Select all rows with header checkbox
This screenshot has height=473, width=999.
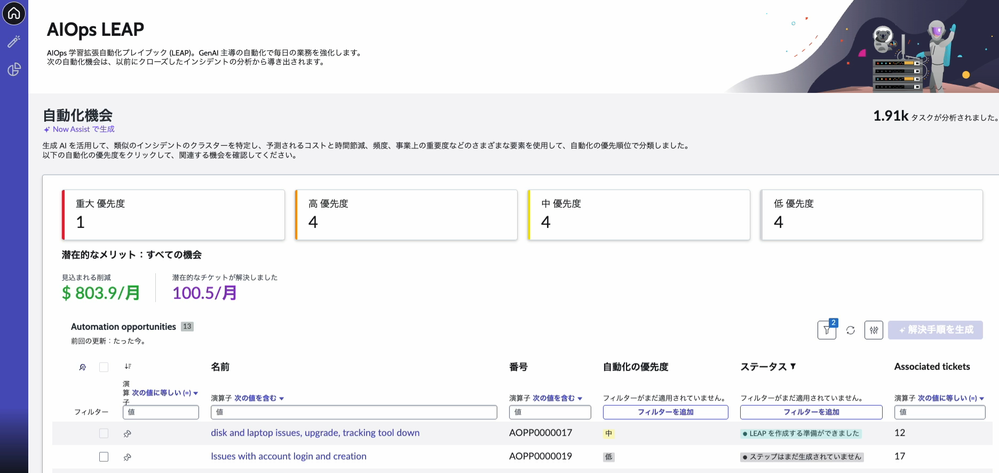tap(104, 367)
